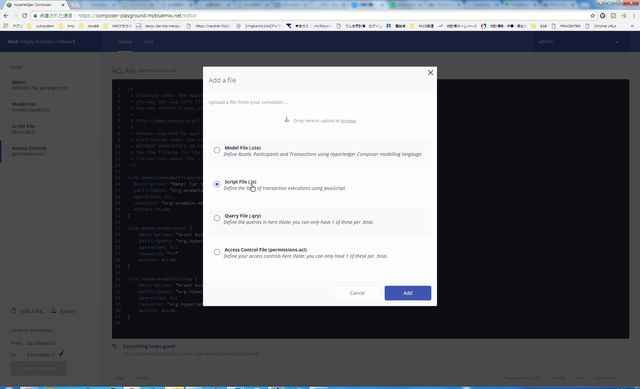Click the Add a file icon in sidebar

click(x=13, y=311)
